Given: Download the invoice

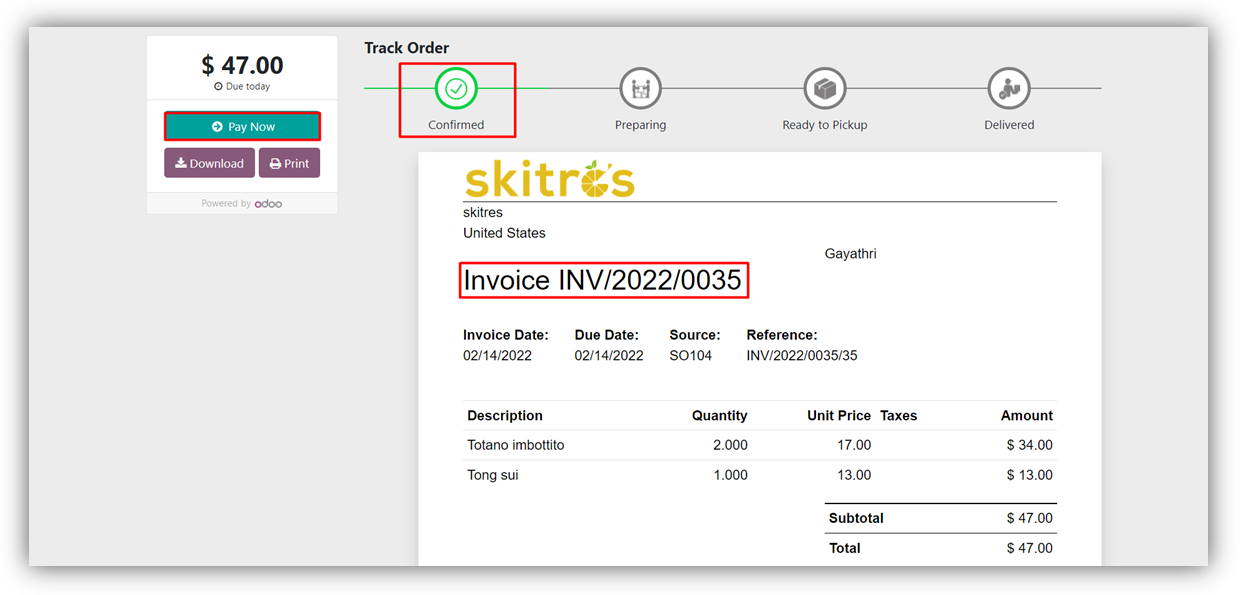Looking at the screenshot, I should 209,163.
